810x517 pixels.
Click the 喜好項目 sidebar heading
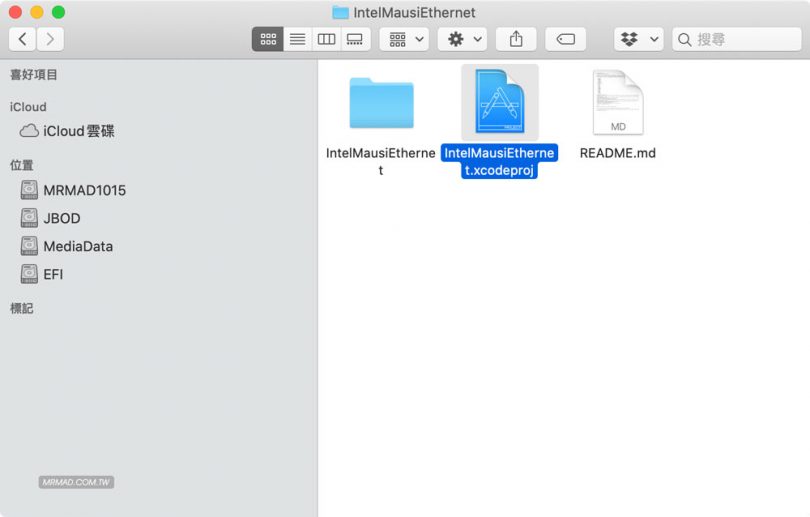point(34,75)
